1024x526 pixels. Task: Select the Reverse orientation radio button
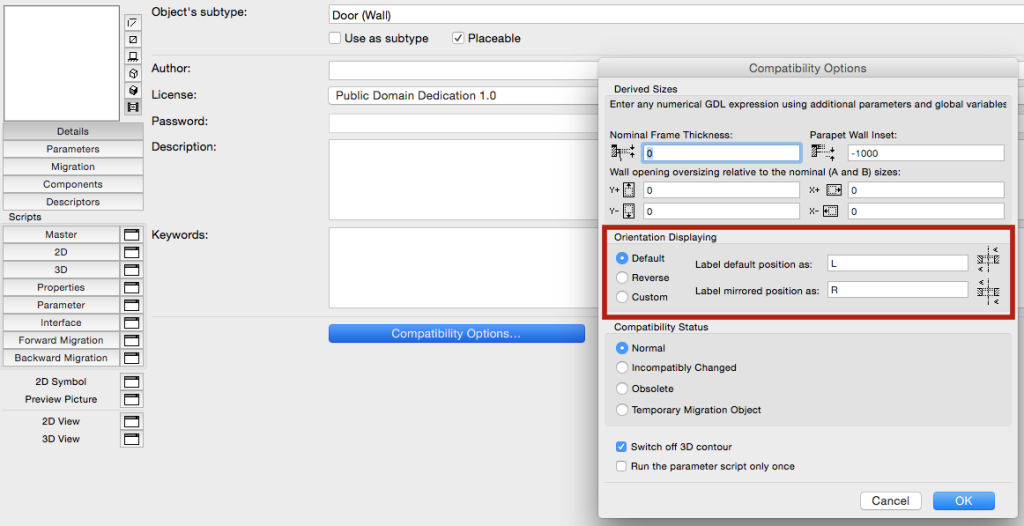point(622,278)
